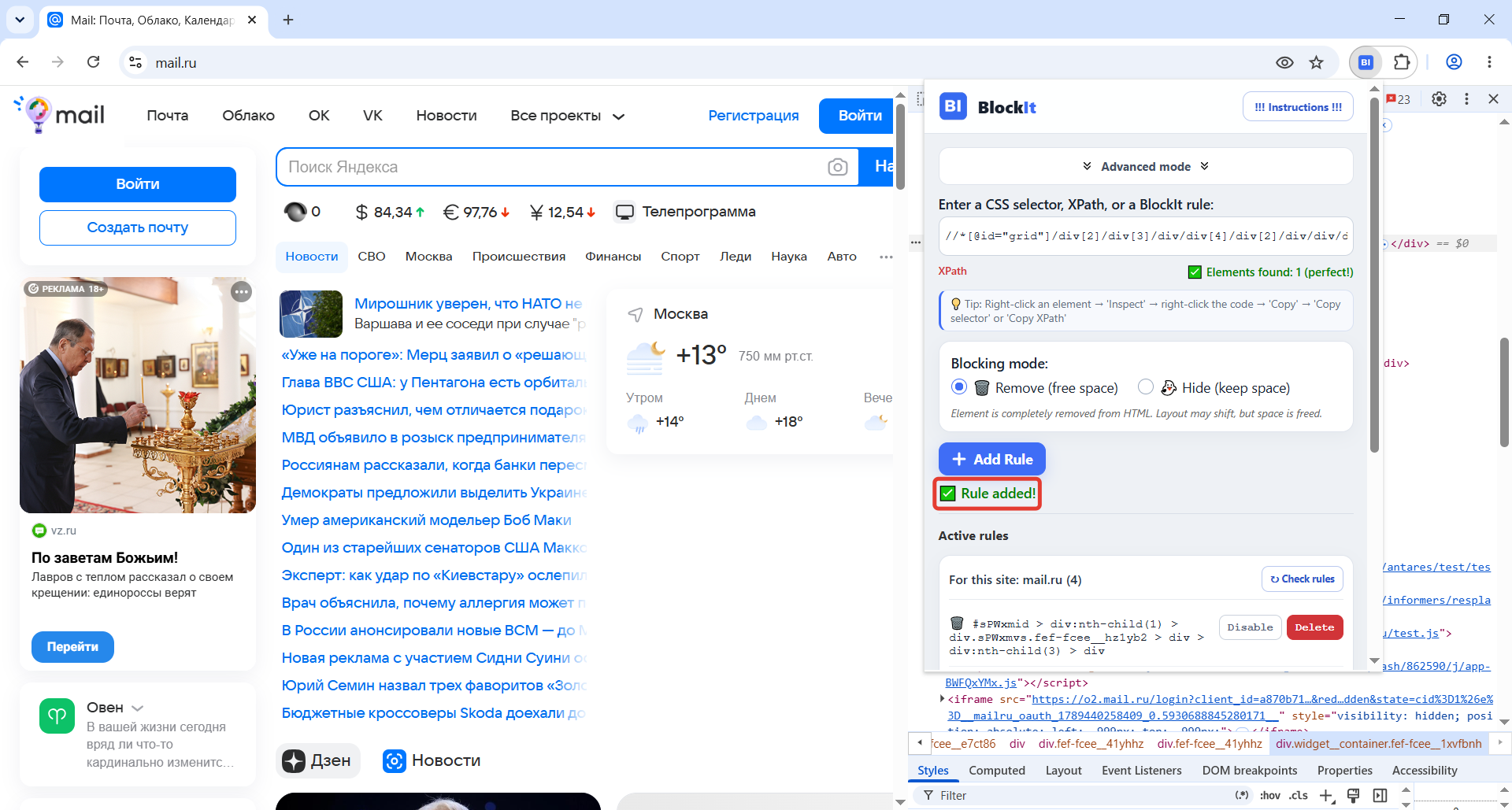Select Remove (free space) blocking mode
Viewport: 1512px width, 810px height.
tap(958, 387)
